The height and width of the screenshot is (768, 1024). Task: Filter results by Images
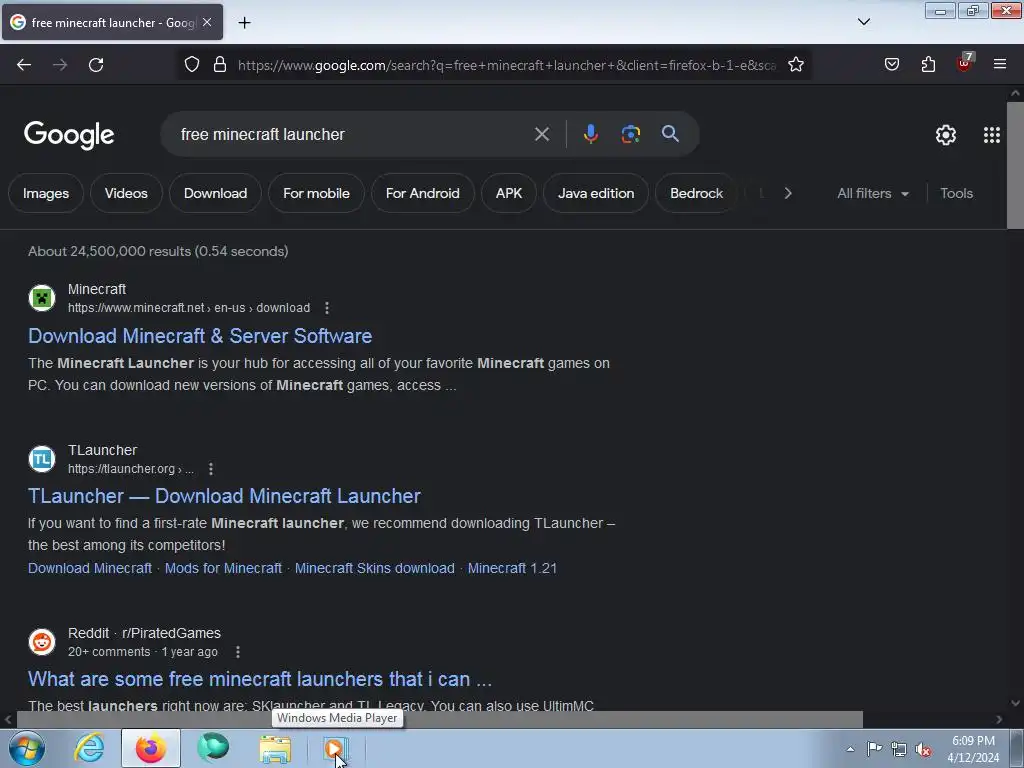[x=46, y=193]
